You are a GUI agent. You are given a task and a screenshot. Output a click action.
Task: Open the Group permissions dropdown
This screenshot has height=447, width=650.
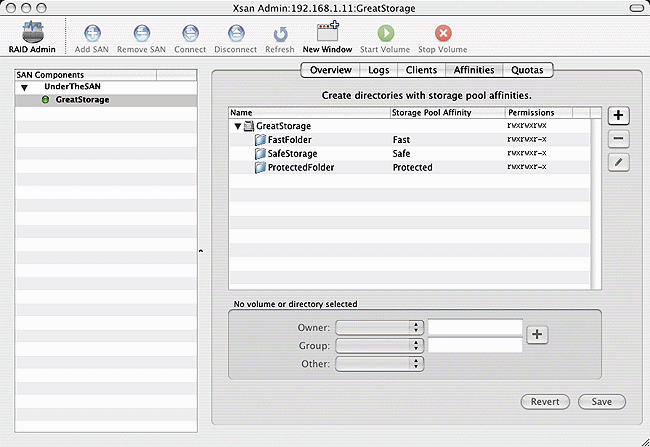point(379,345)
